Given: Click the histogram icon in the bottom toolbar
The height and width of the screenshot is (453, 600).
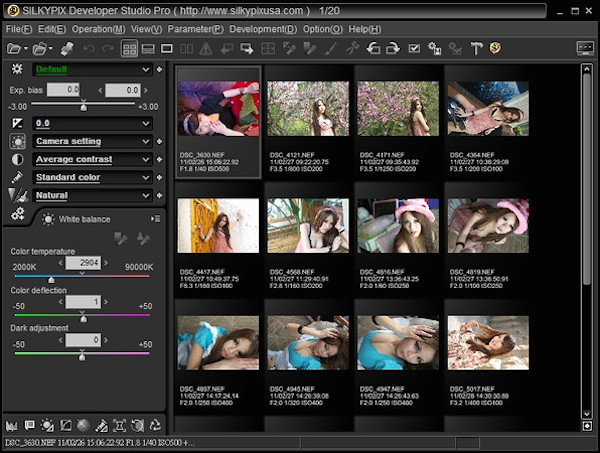Looking at the screenshot, I should 12,425.
